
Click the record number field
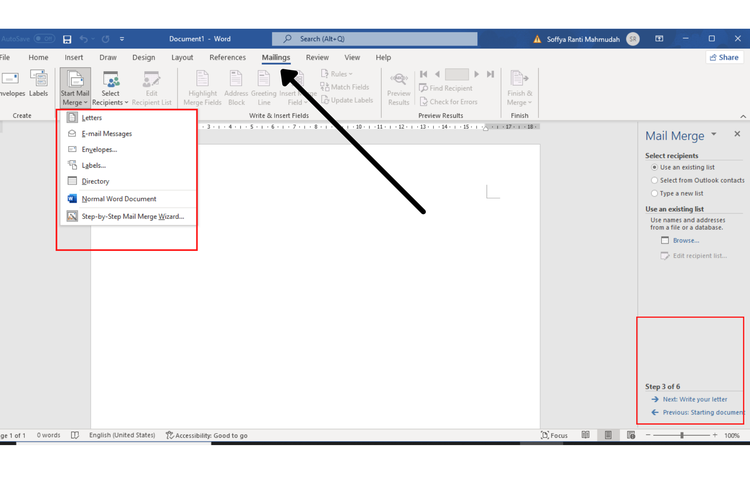coord(457,74)
